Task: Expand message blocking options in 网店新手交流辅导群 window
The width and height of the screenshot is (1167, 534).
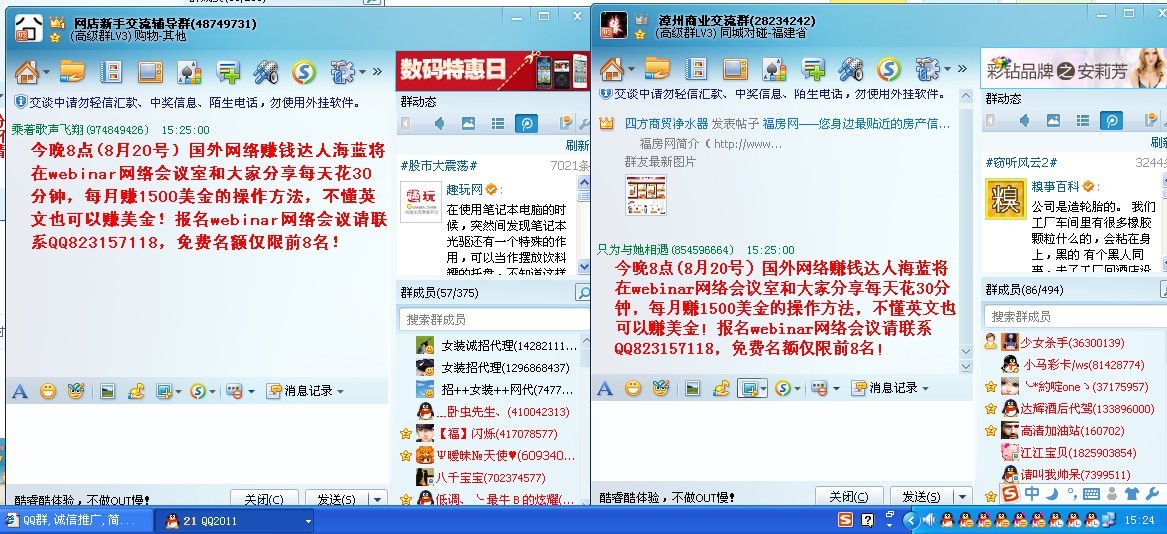Action: pos(251,391)
